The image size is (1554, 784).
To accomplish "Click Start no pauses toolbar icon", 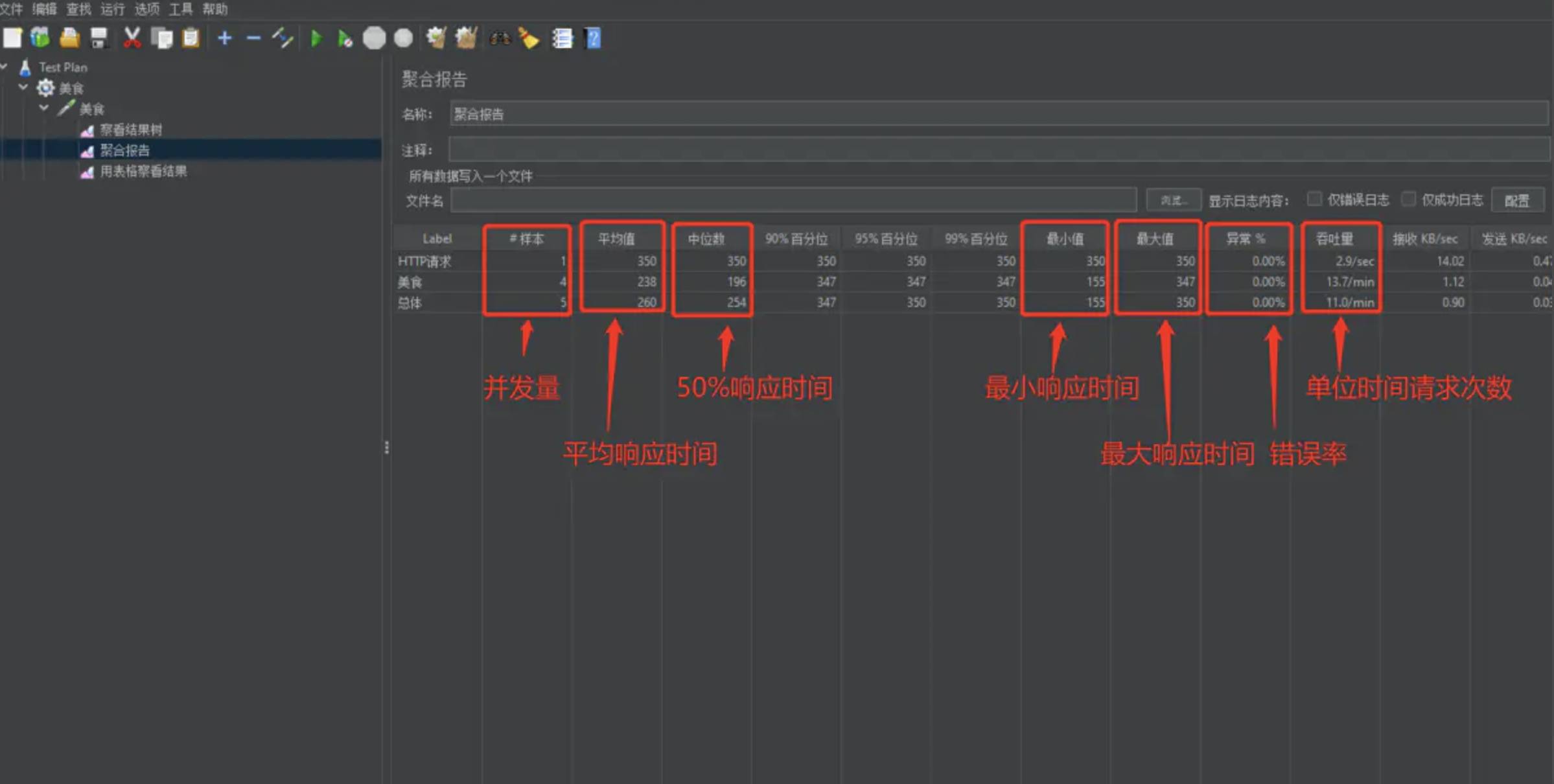I will pos(345,39).
